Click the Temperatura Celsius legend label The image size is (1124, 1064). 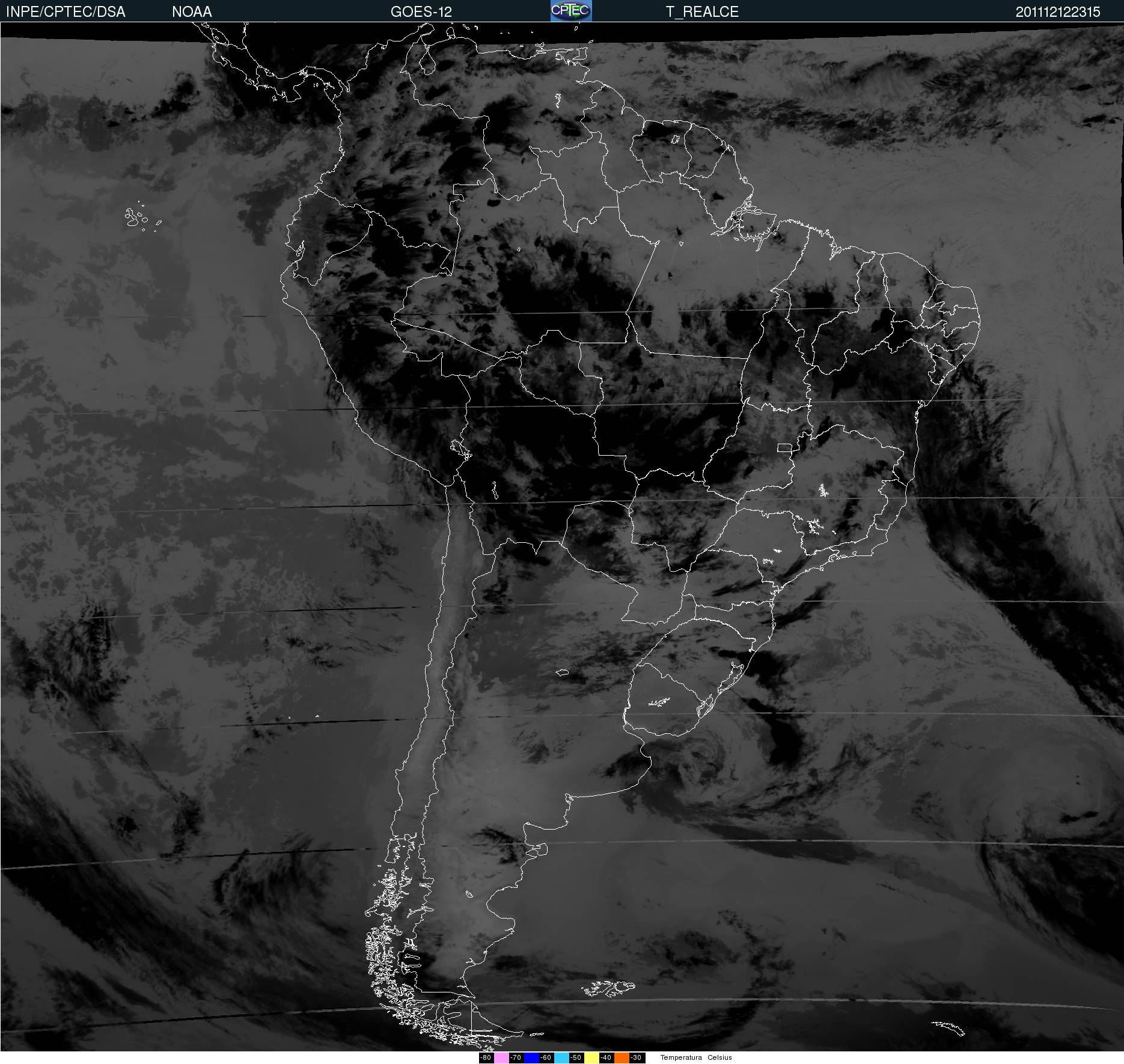(x=696, y=1057)
